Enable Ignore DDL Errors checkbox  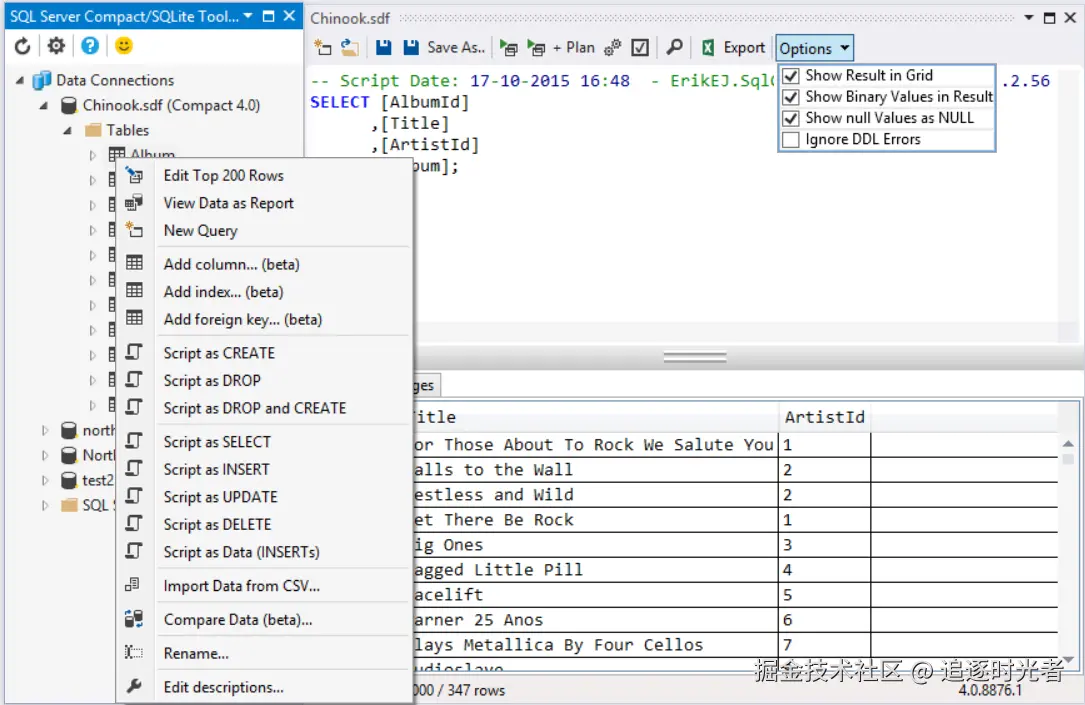point(791,140)
